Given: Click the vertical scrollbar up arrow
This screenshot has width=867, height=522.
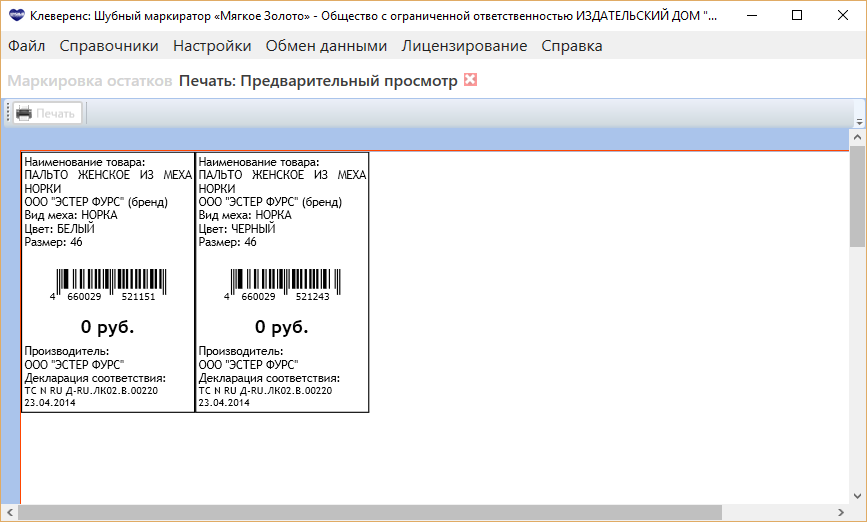Looking at the screenshot, I should (857, 138).
